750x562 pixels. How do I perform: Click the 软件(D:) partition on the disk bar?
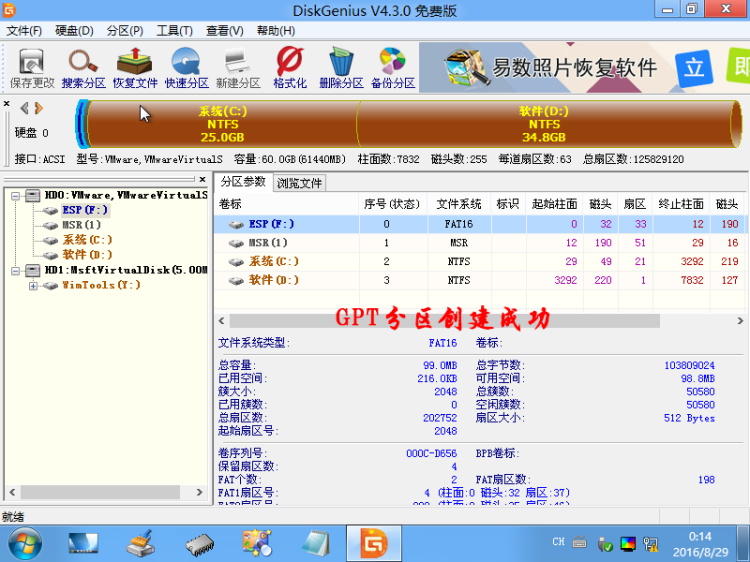tap(544, 124)
